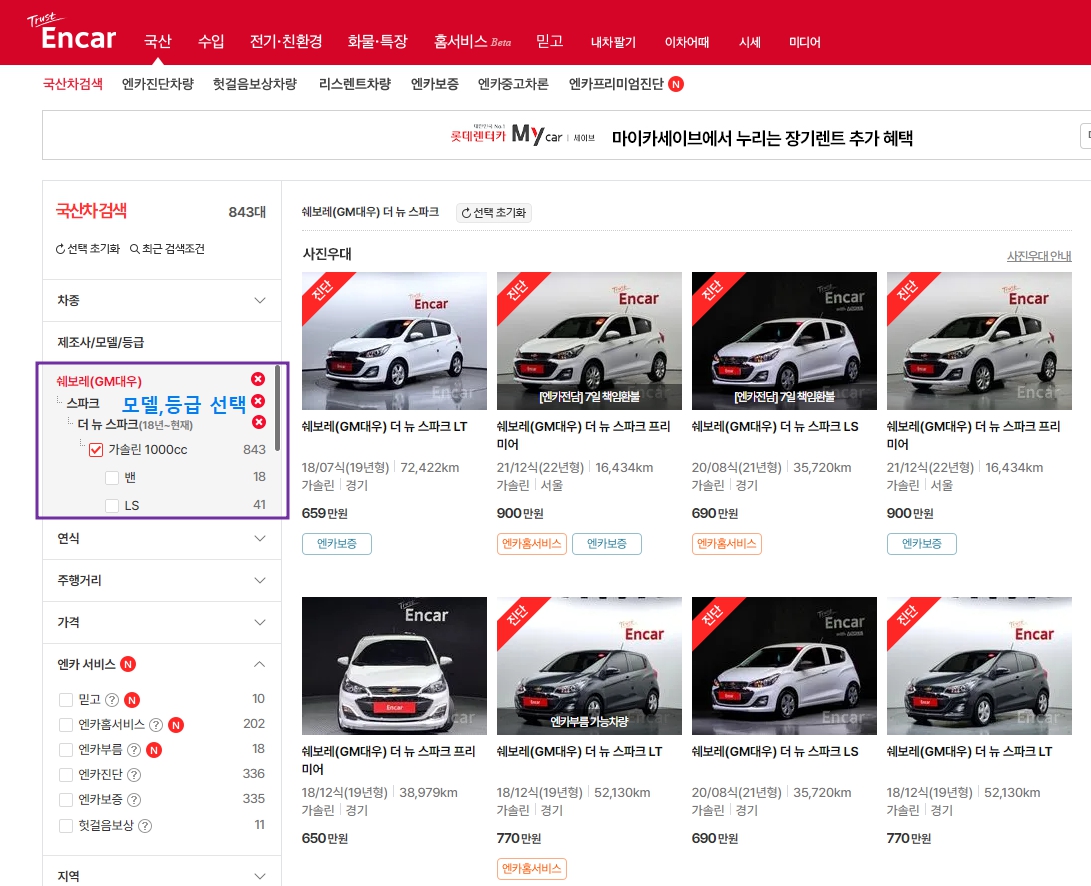Select 국산차검색 submenu tab

coord(73,84)
